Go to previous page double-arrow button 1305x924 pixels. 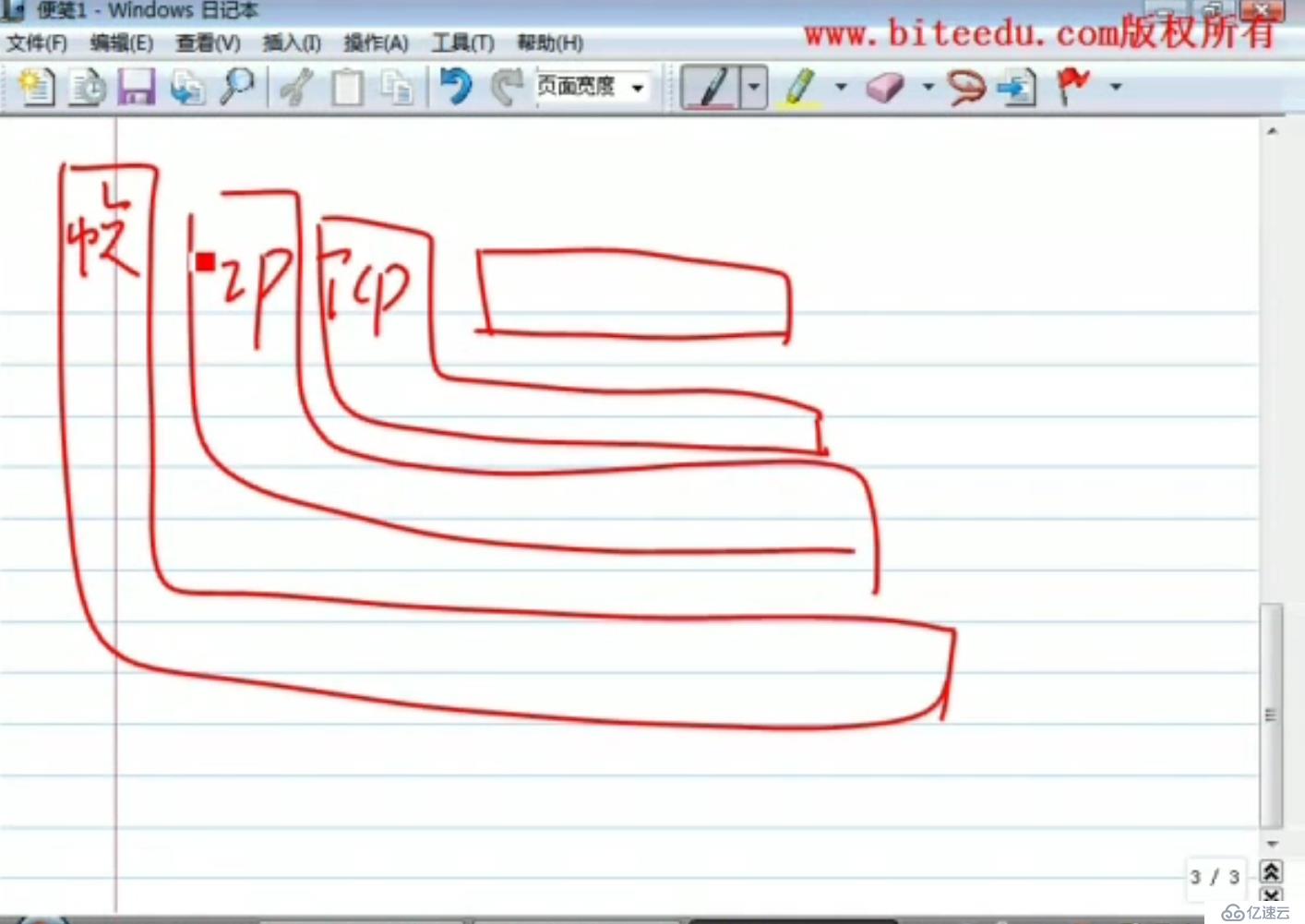[x=1272, y=871]
